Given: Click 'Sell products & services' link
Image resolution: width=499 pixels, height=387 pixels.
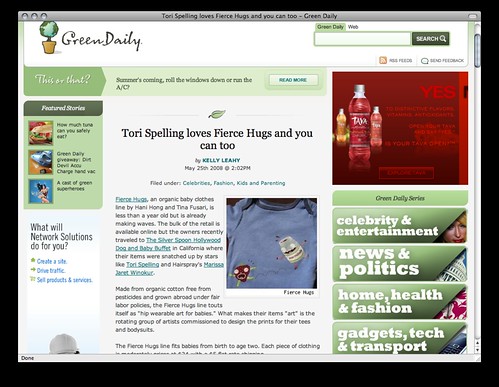Looking at the screenshot, I should (x=65, y=280).
